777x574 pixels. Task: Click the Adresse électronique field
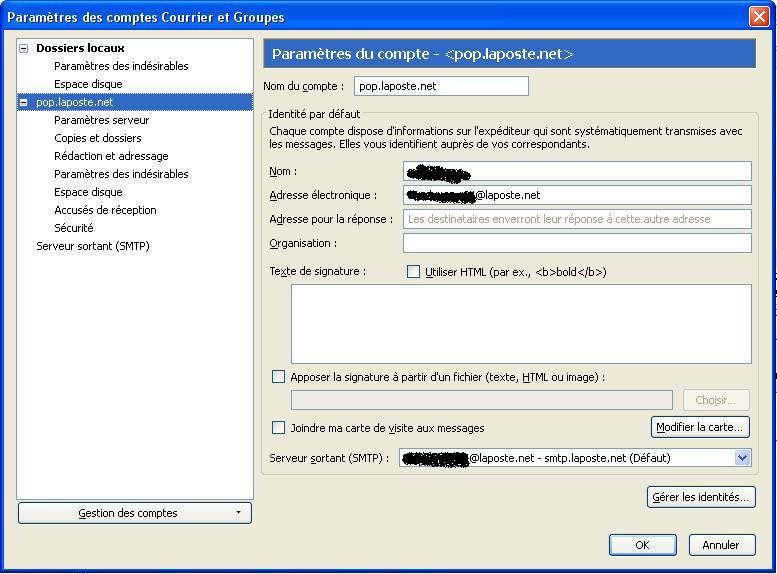(x=577, y=195)
